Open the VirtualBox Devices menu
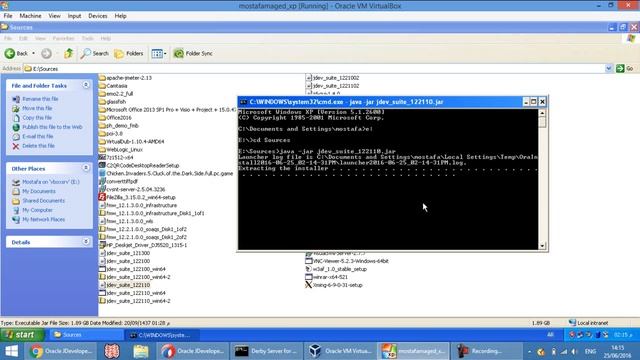This screenshot has height=360, width=640. 98,16
